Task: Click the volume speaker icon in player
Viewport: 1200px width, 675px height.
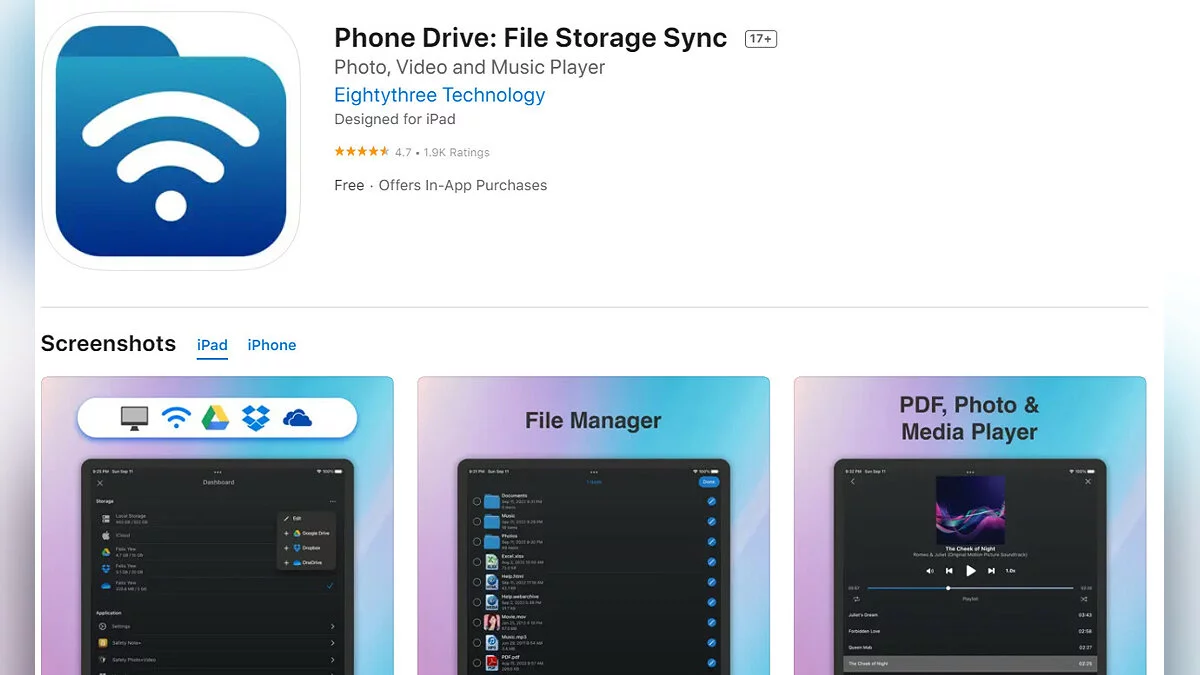Action: [930, 571]
